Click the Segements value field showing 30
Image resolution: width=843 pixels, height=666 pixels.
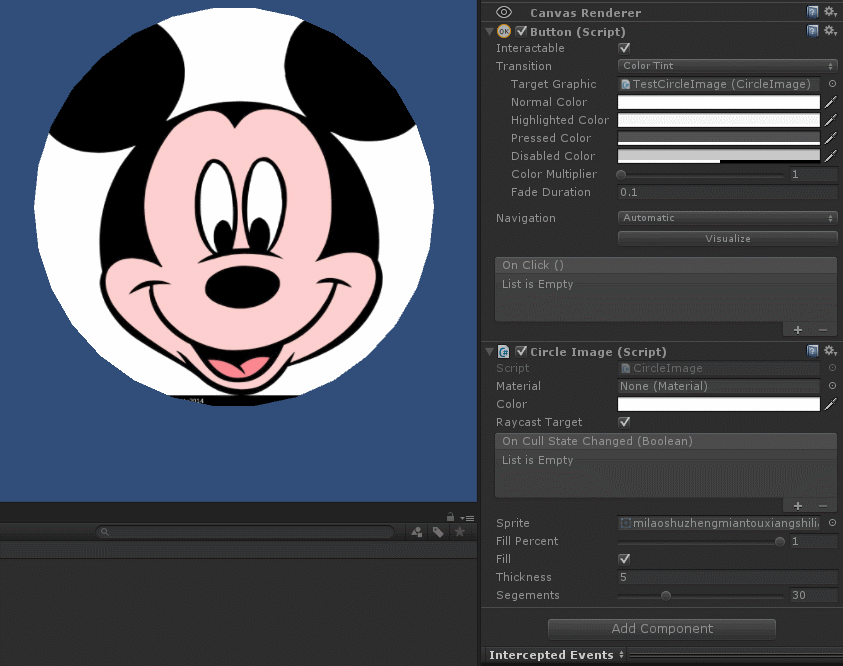click(x=813, y=595)
